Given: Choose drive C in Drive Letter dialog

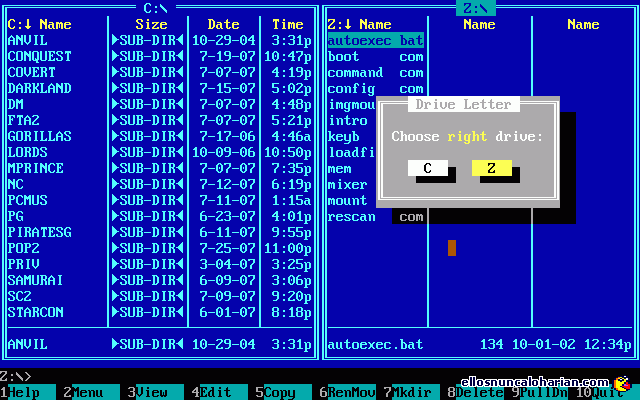Looking at the screenshot, I should (428, 168).
